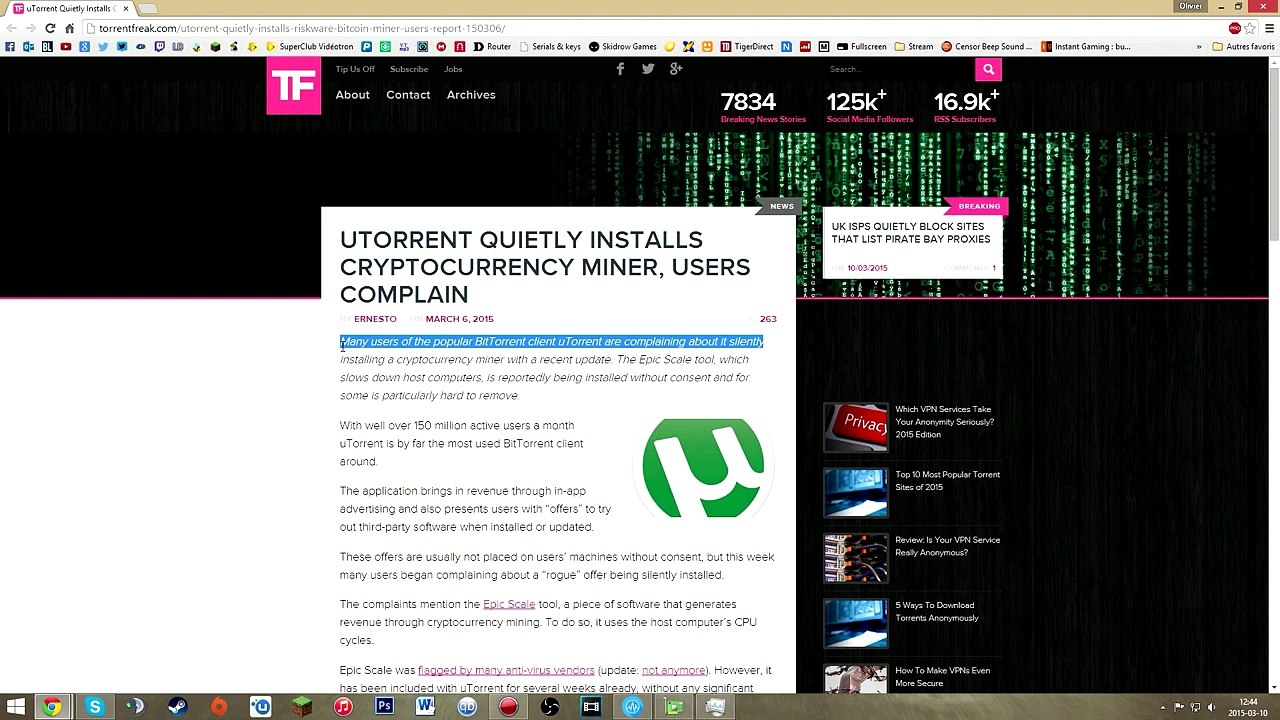Open 'flagged by many anti-virus vendors' link
Viewport: 1280px width, 720px height.
[506, 670]
